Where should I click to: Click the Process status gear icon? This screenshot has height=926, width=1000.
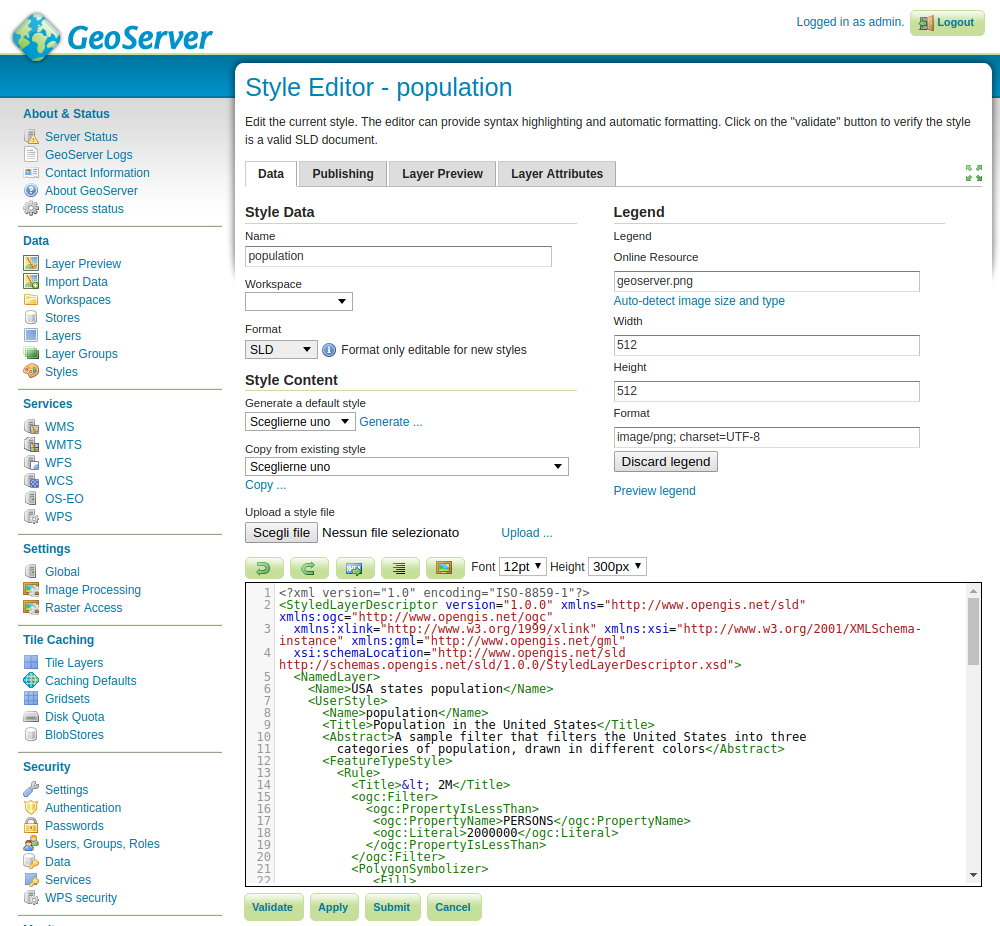pyautogui.click(x=31, y=209)
